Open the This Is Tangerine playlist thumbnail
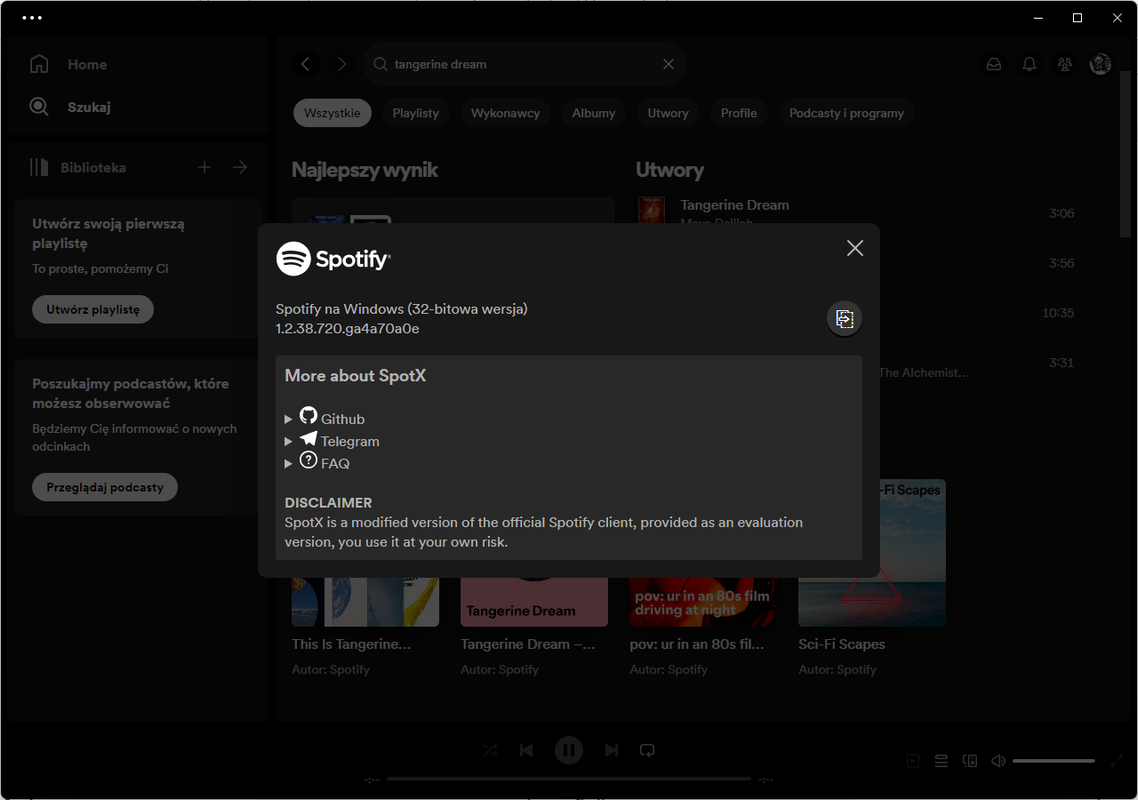This screenshot has height=800, width=1138. tap(365, 602)
